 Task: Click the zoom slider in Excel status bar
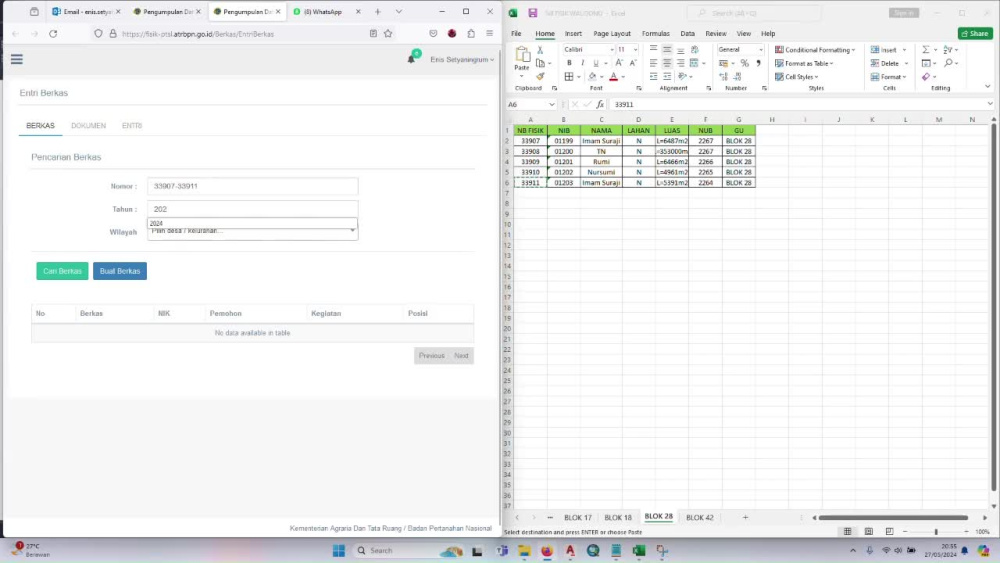click(936, 532)
